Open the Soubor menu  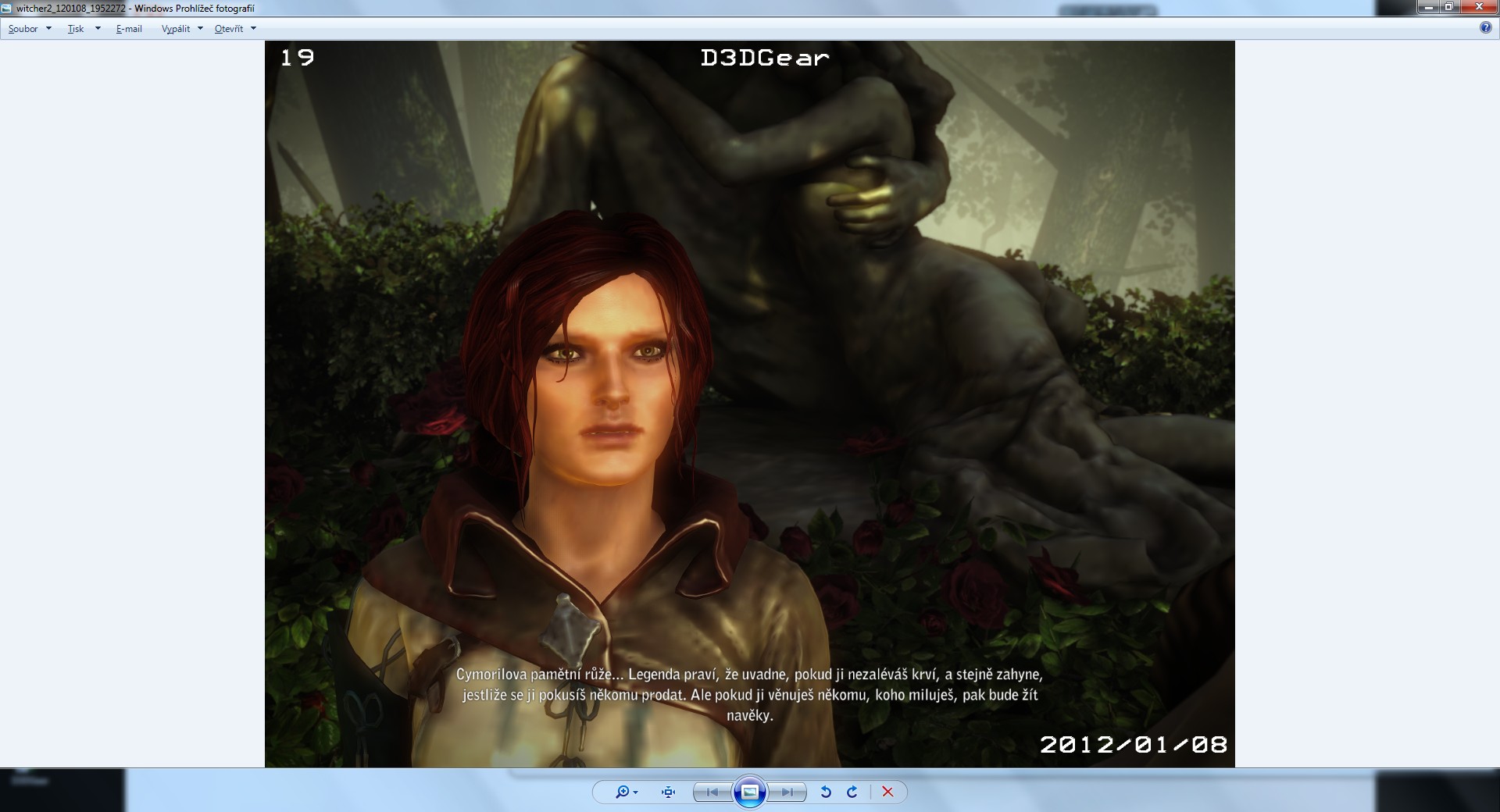point(30,29)
